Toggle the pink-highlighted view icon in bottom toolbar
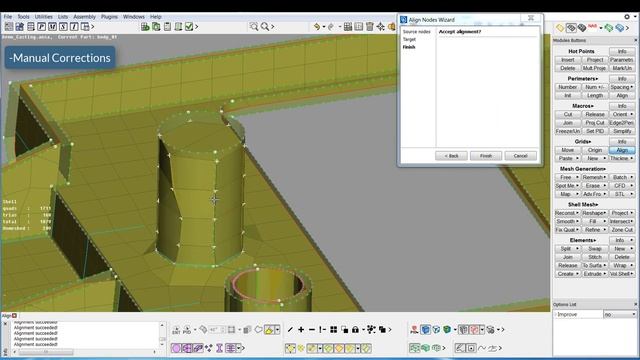 click(x=474, y=329)
